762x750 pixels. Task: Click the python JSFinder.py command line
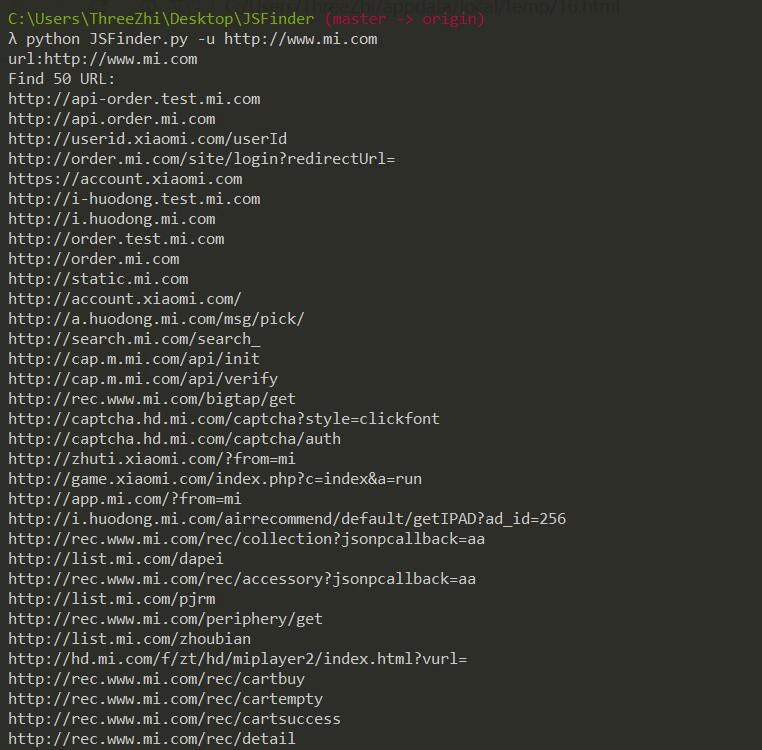pyautogui.click(x=192, y=39)
